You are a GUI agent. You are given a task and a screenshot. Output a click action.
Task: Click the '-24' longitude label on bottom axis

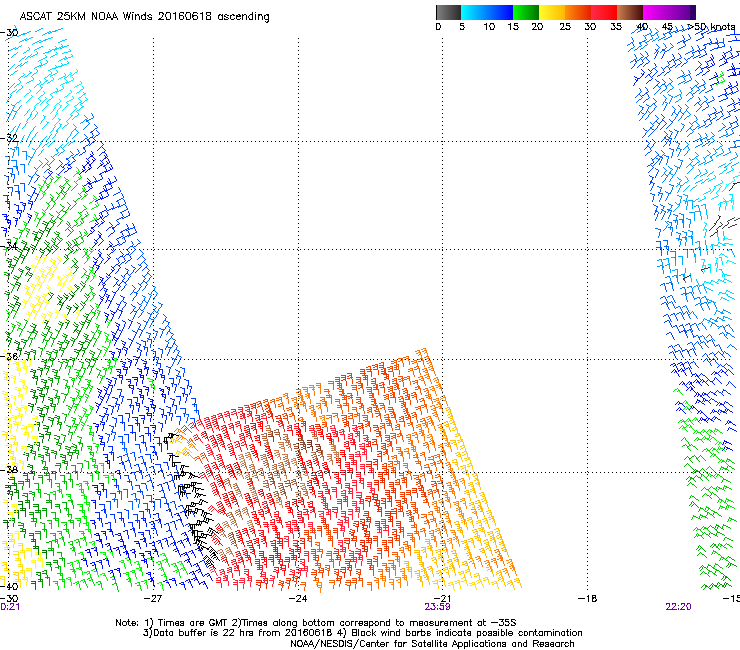tap(298, 599)
